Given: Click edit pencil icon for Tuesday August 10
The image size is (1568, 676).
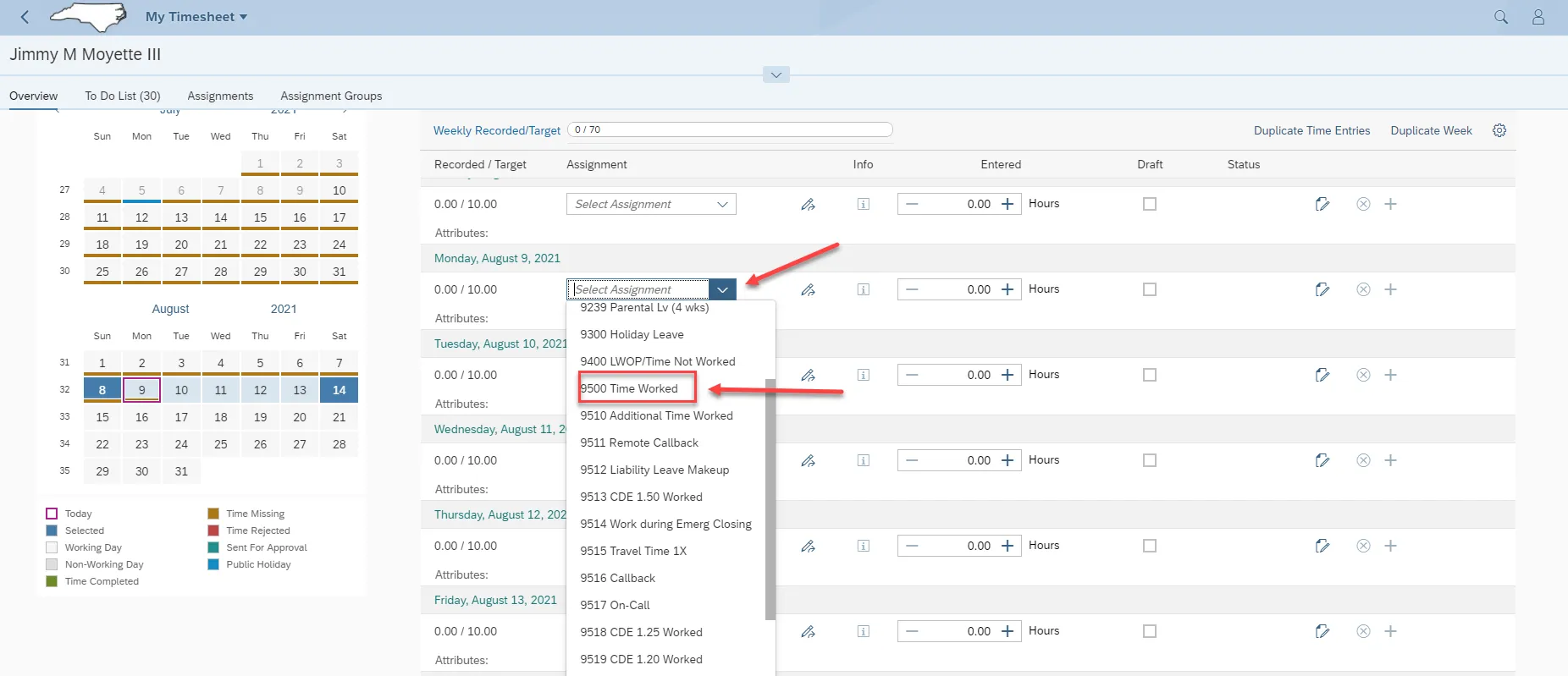Looking at the screenshot, I should click(1322, 375).
